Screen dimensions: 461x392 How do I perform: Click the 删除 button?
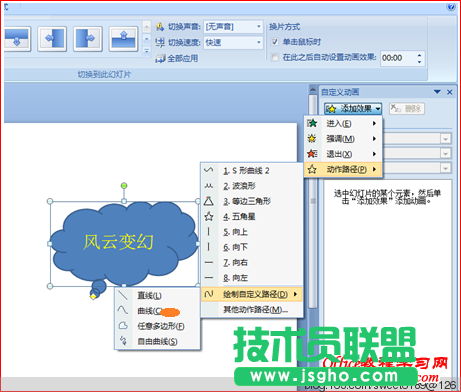point(407,108)
